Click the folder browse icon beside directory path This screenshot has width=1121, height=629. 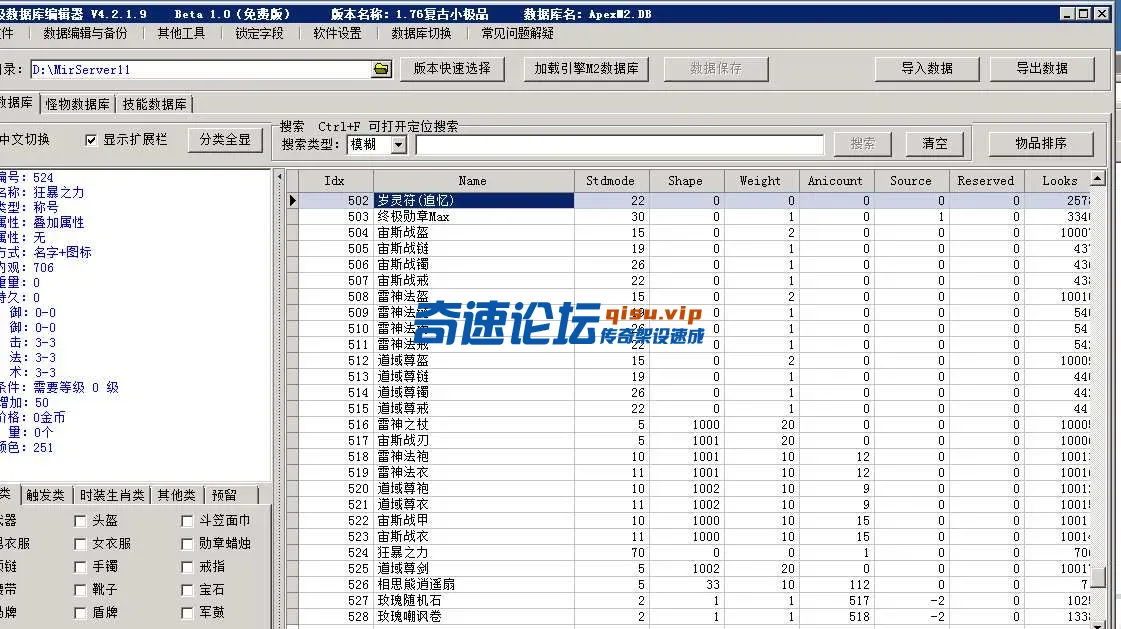point(381,69)
